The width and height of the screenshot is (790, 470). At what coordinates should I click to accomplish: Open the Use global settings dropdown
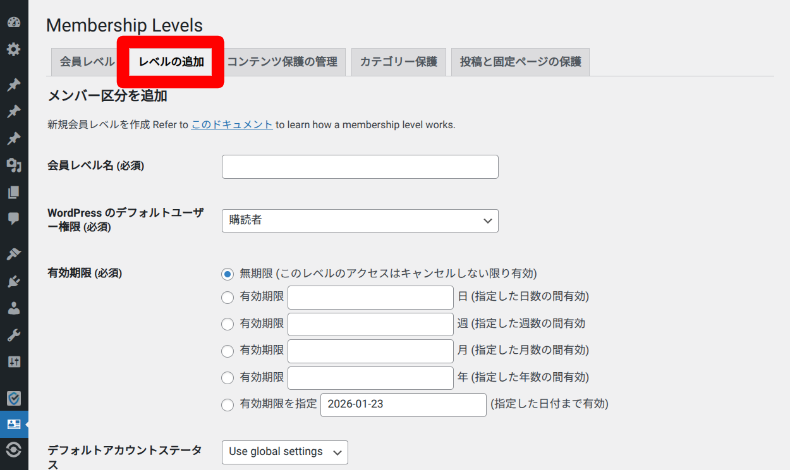click(x=285, y=452)
